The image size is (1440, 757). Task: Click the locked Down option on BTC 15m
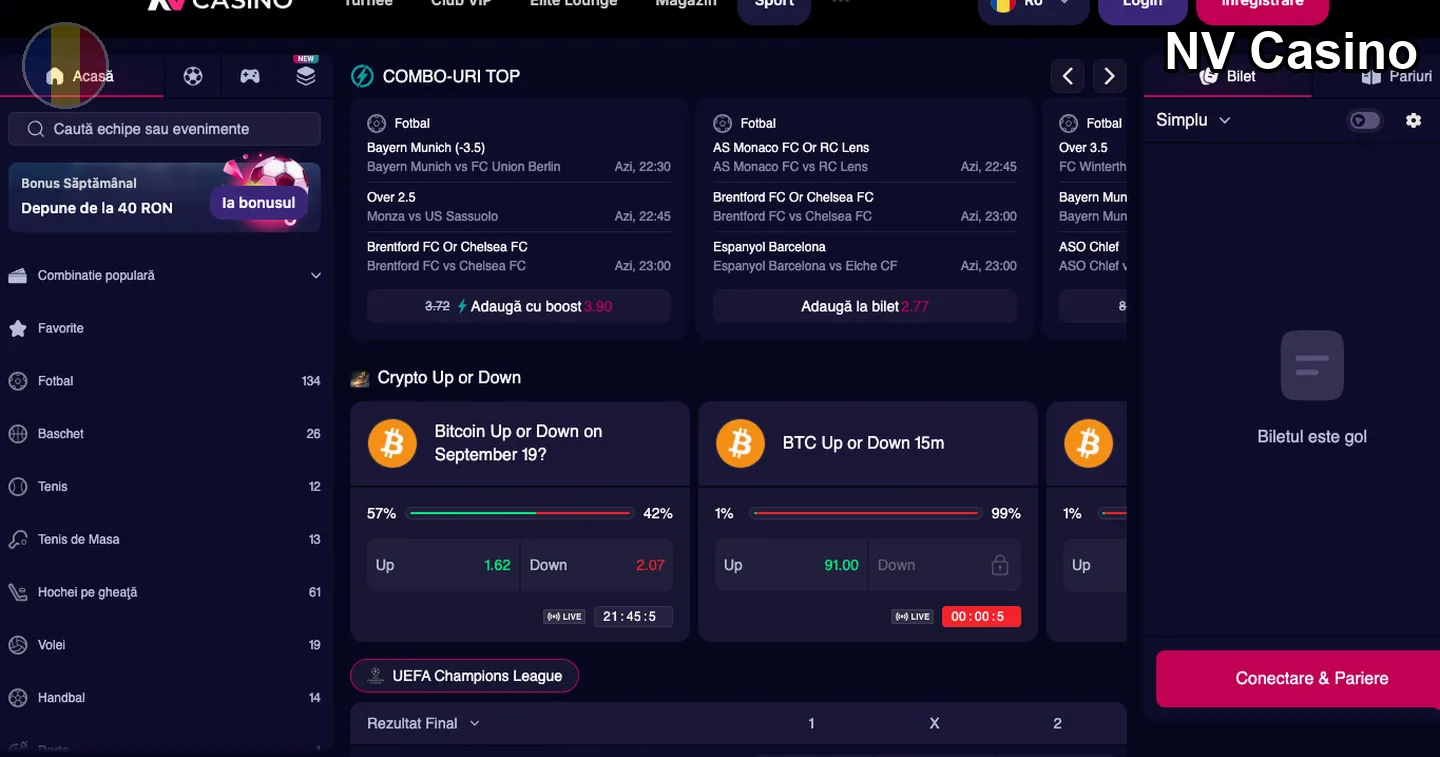[945, 565]
